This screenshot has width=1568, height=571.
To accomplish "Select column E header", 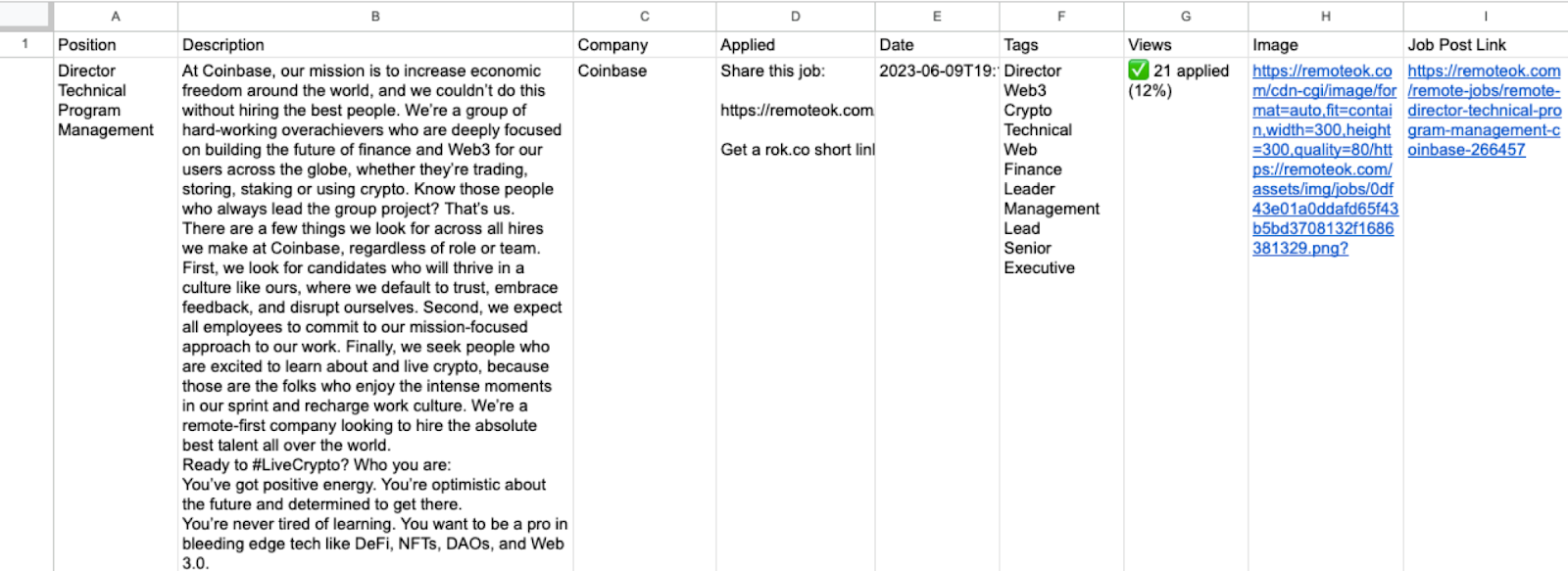I will point(936,16).
